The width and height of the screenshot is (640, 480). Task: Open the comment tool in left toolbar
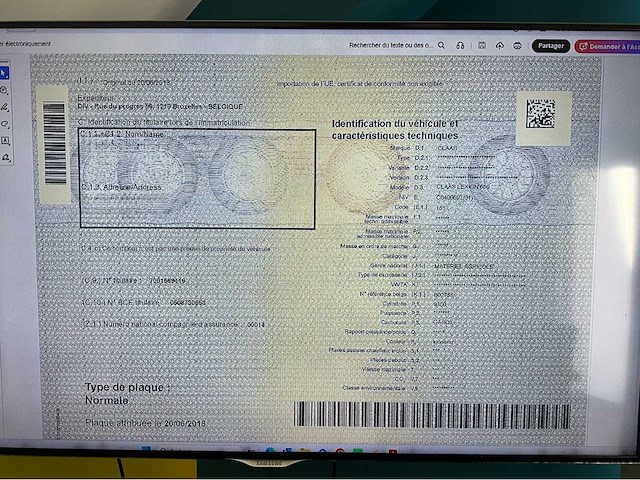pos(4,91)
